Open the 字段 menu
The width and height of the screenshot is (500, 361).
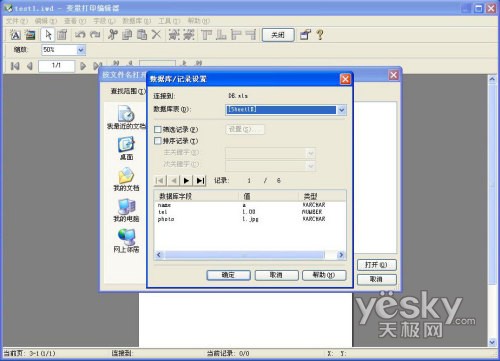[x=104, y=21]
